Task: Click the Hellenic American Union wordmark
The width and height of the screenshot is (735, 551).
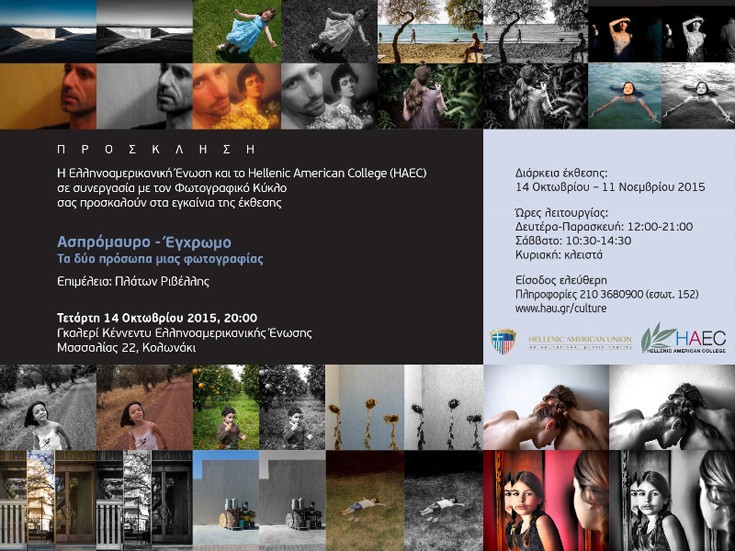Action: tap(580, 342)
